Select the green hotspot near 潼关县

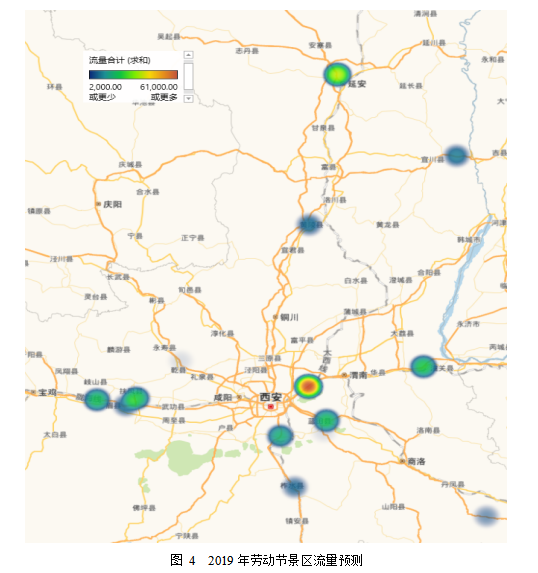pyautogui.click(x=423, y=366)
